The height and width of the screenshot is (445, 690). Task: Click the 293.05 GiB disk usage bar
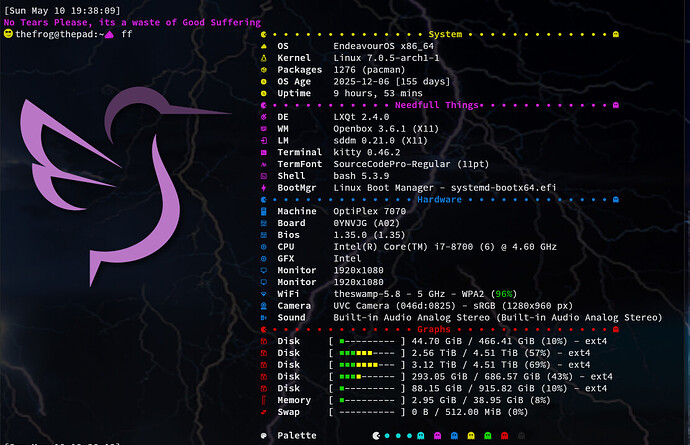[367, 377]
